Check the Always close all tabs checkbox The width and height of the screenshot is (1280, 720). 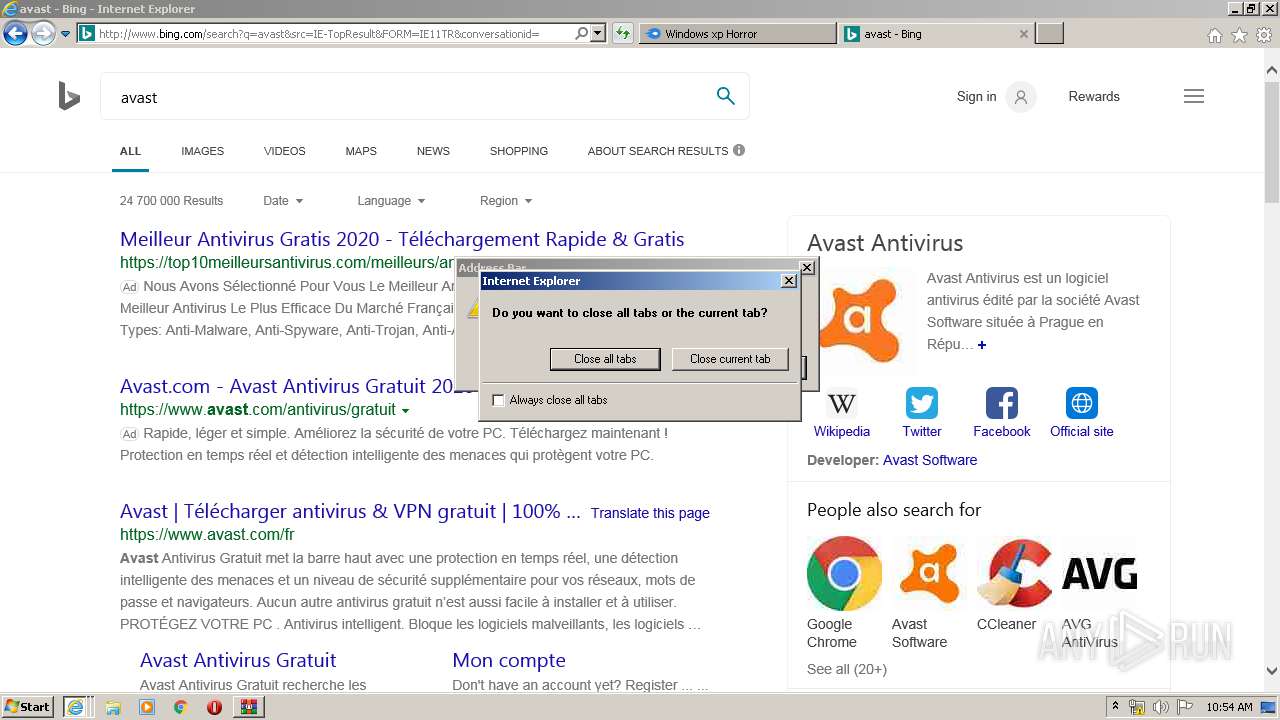click(x=498, y=400)
